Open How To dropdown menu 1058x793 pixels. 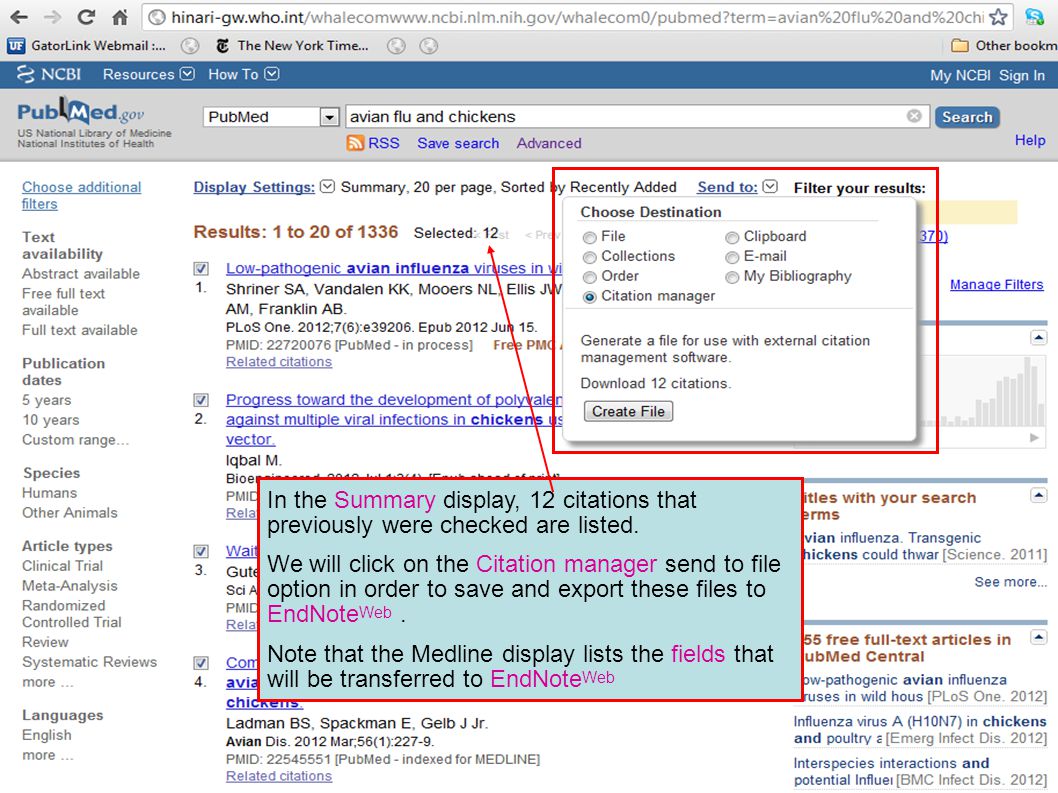[x=244, y=74]
